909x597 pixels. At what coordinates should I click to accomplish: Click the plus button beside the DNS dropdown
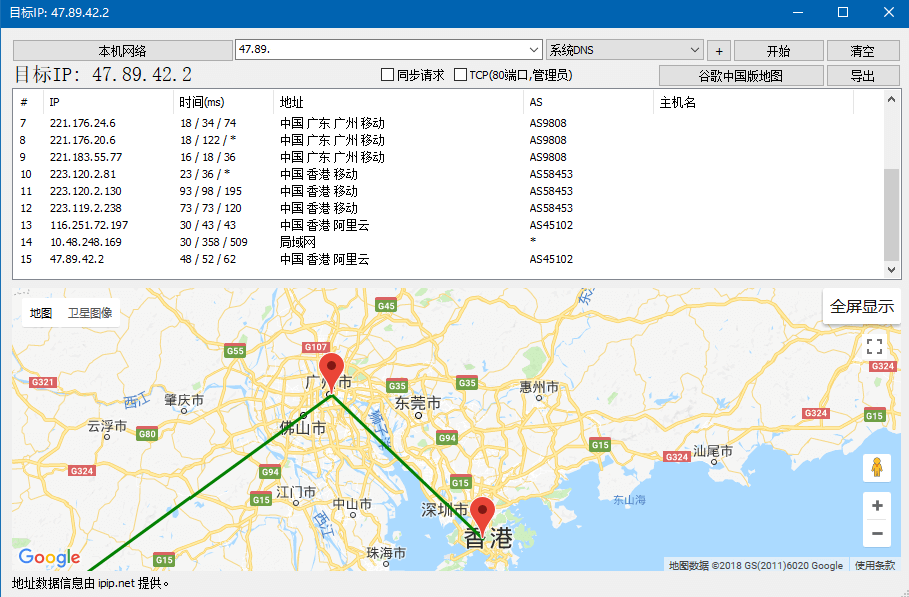[719, 50]
